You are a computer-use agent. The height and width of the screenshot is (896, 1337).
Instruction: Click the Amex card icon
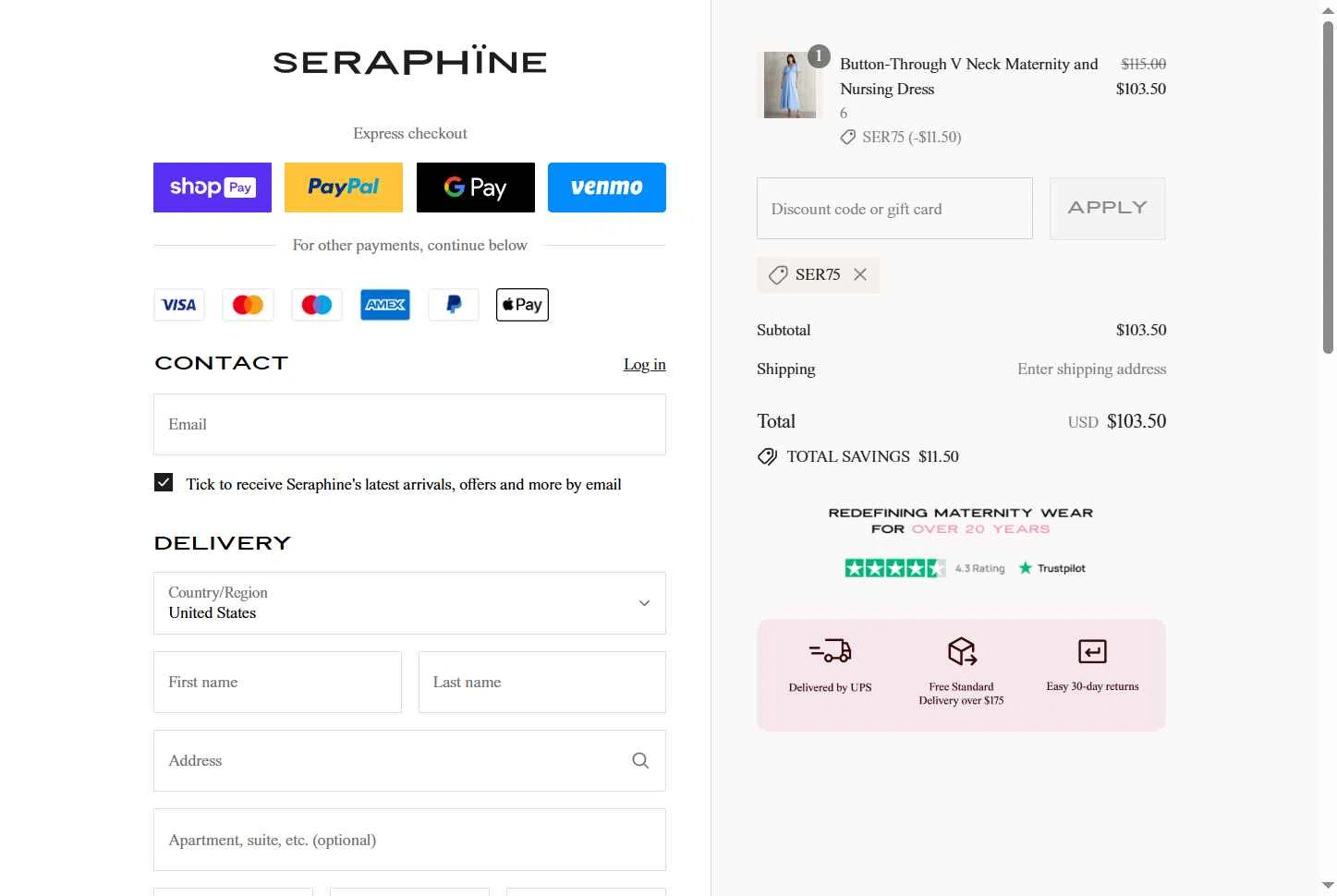(385, 305)
